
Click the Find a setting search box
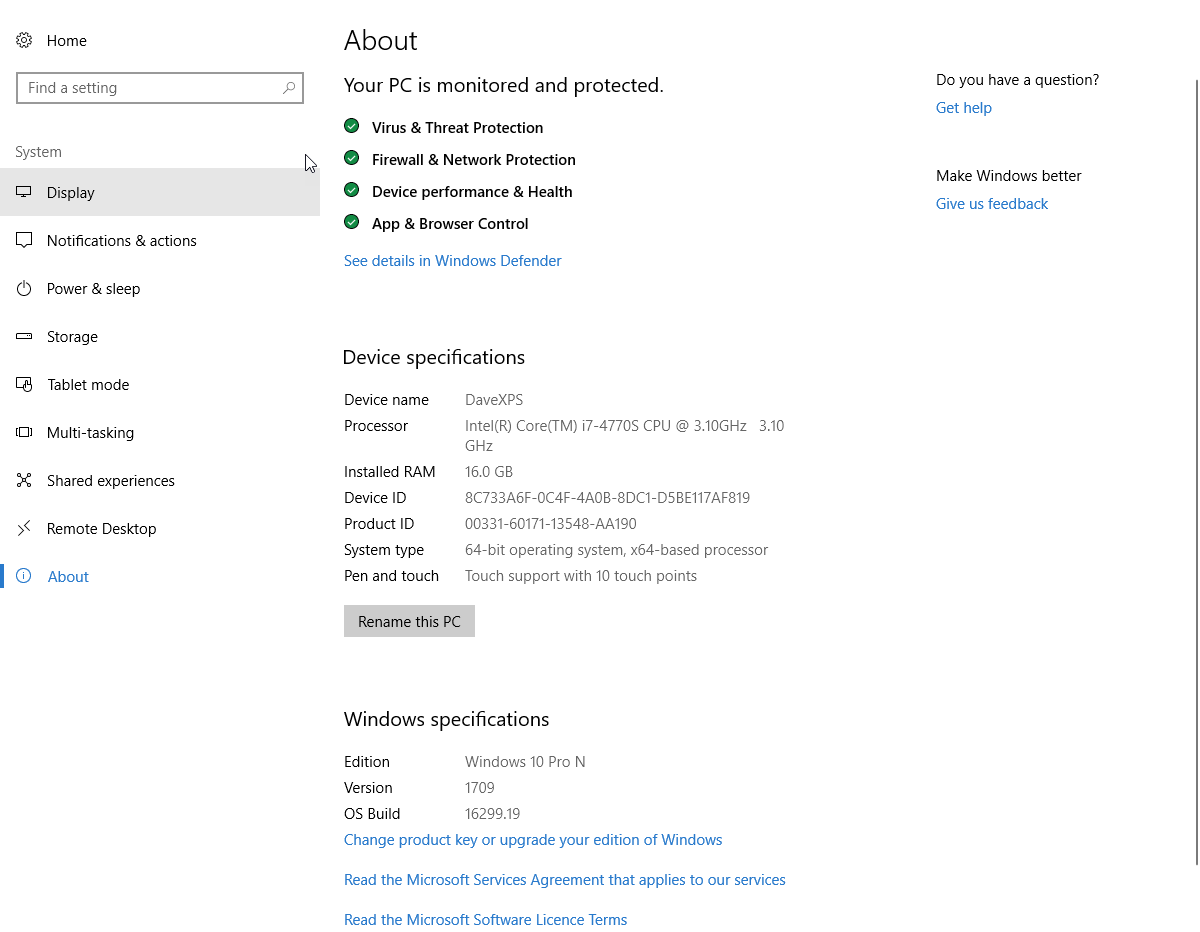[160, 88]
